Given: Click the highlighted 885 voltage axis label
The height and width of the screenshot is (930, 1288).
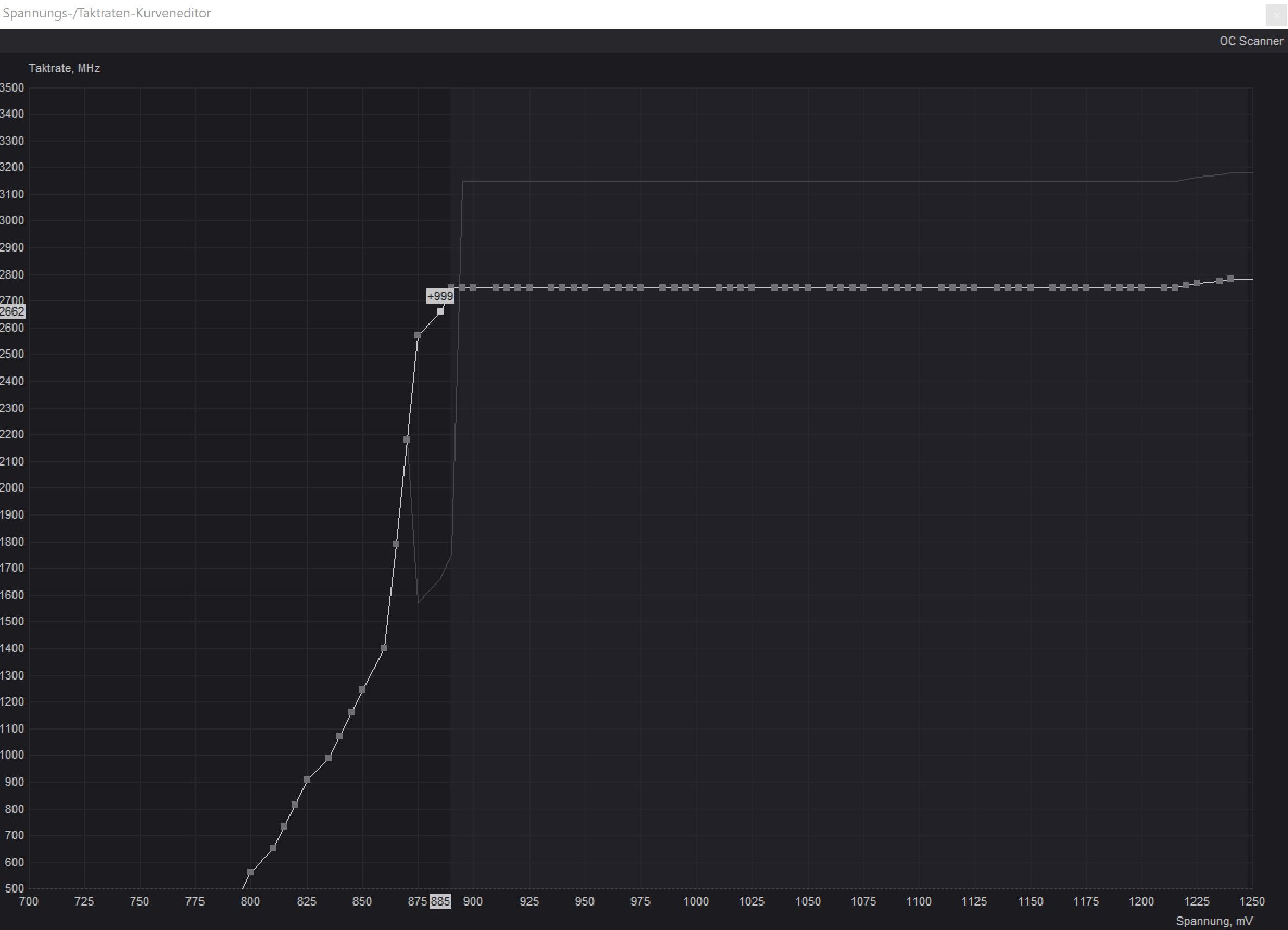Looking at the screenshot, I should pos(440,902).
